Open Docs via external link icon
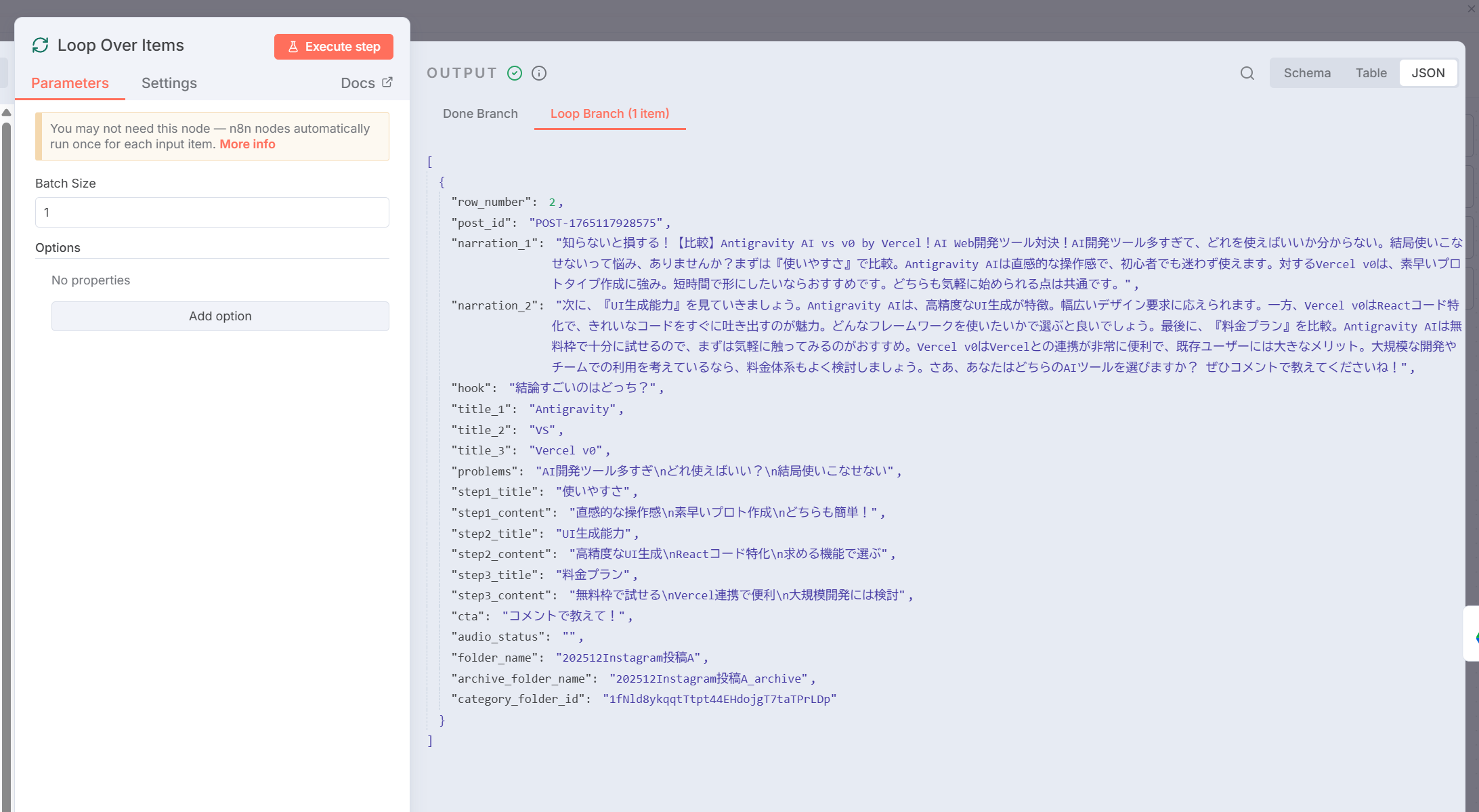The image size is (1479, 812). point(387,83)
